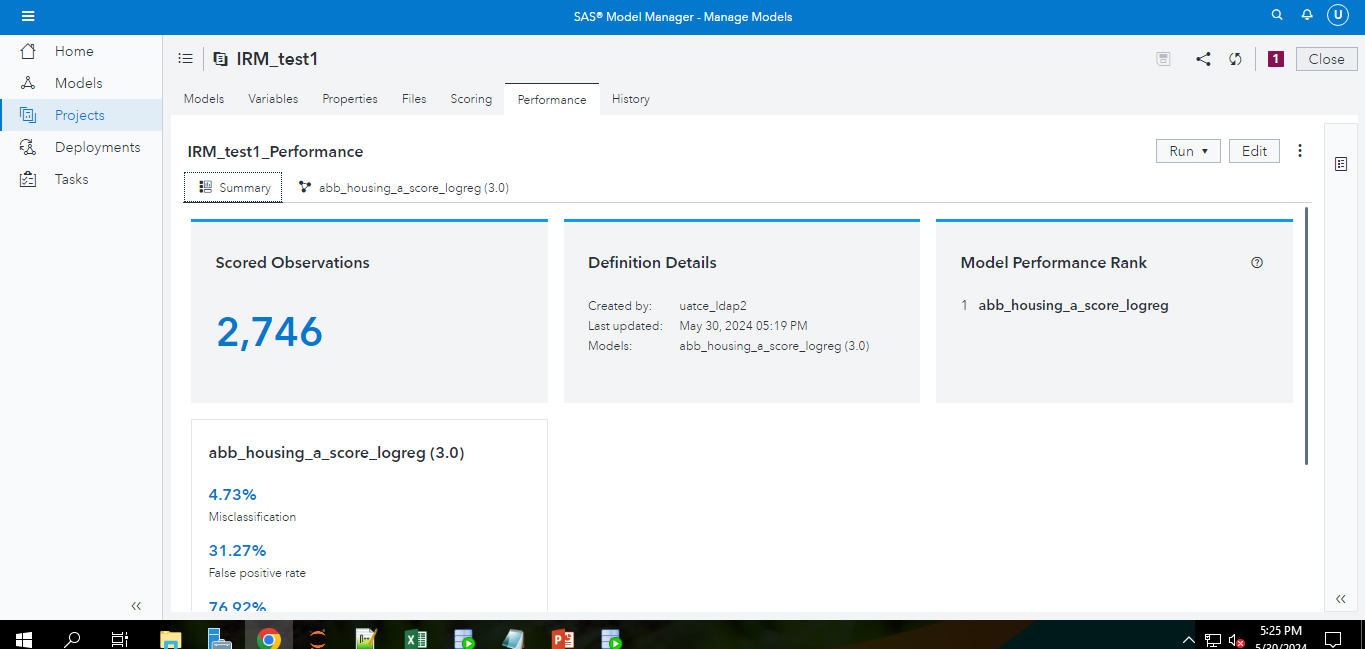
Task: Open the properties panel icon on right edge
Action: point(1341,163)
